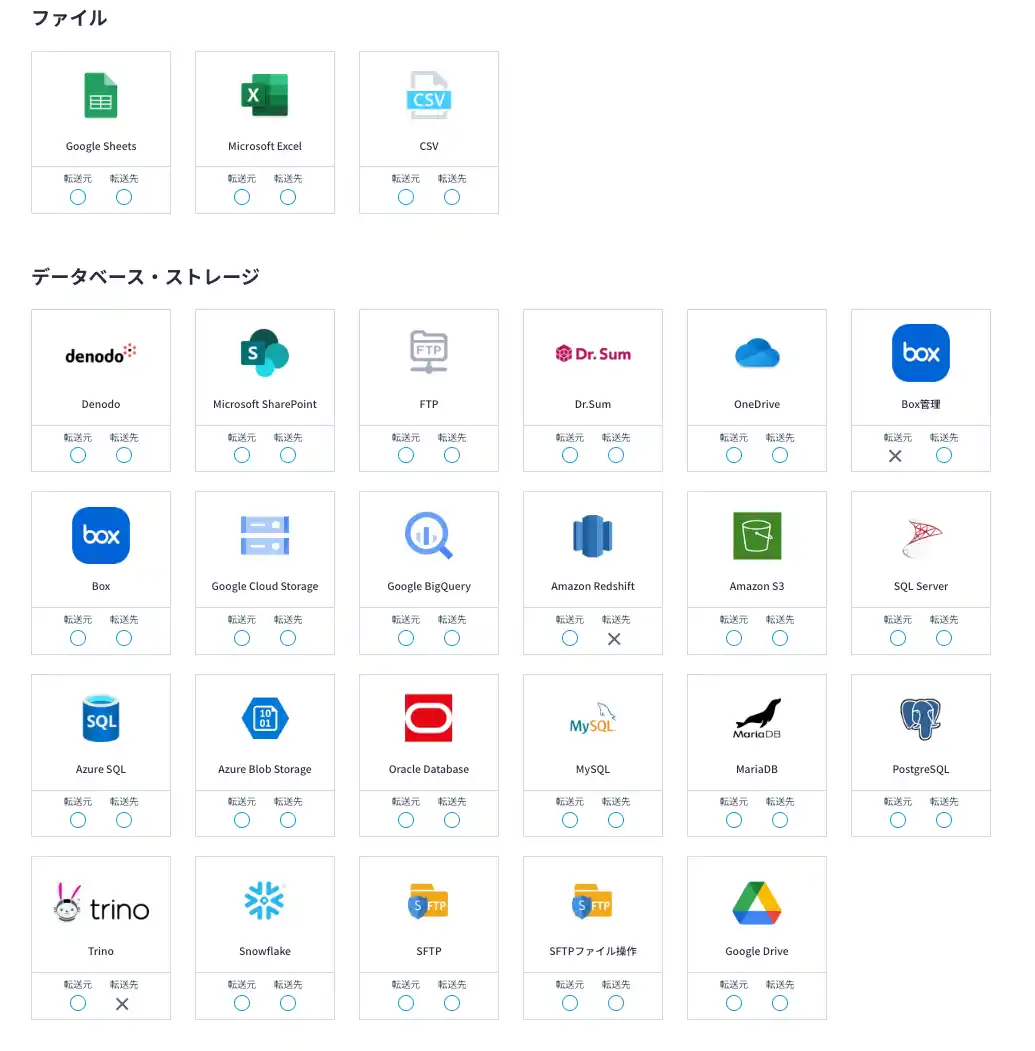Click 転送先 circle under Google Cloud Storage
Screen dimensions: 1035x1051
[x=288, y=638]
